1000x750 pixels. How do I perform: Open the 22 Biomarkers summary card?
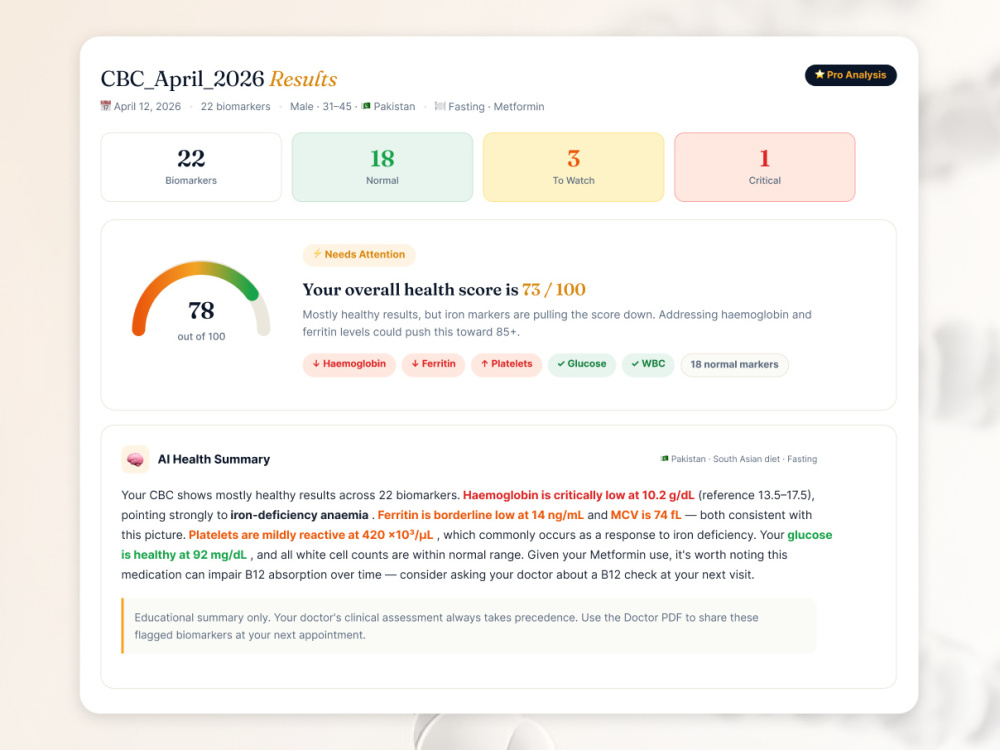pos(191,167)
